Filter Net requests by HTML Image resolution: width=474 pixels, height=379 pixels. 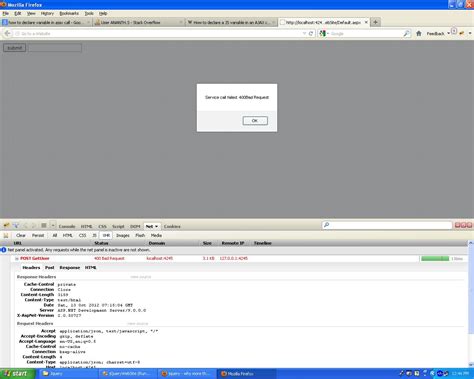pyautogui.click(x=68, y=235)
